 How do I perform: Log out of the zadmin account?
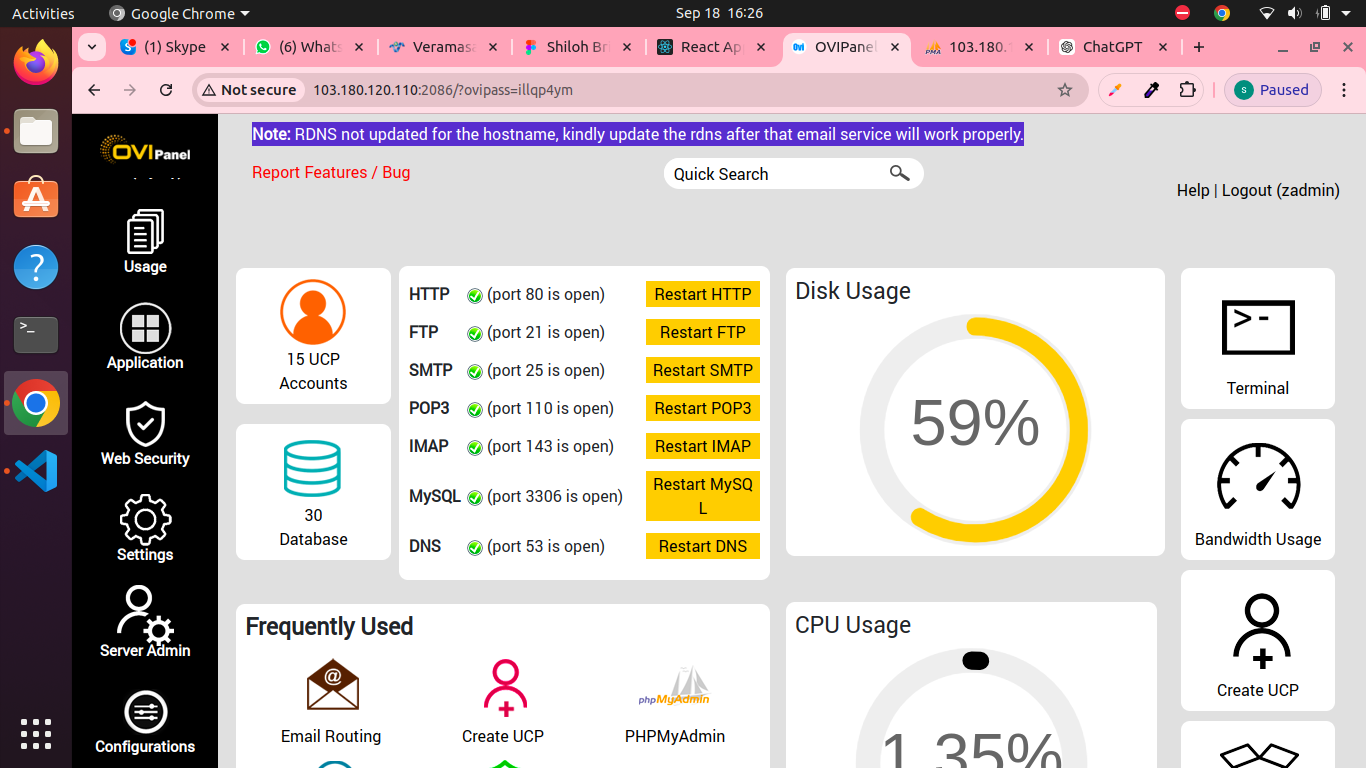click(x=1280, y=190)
